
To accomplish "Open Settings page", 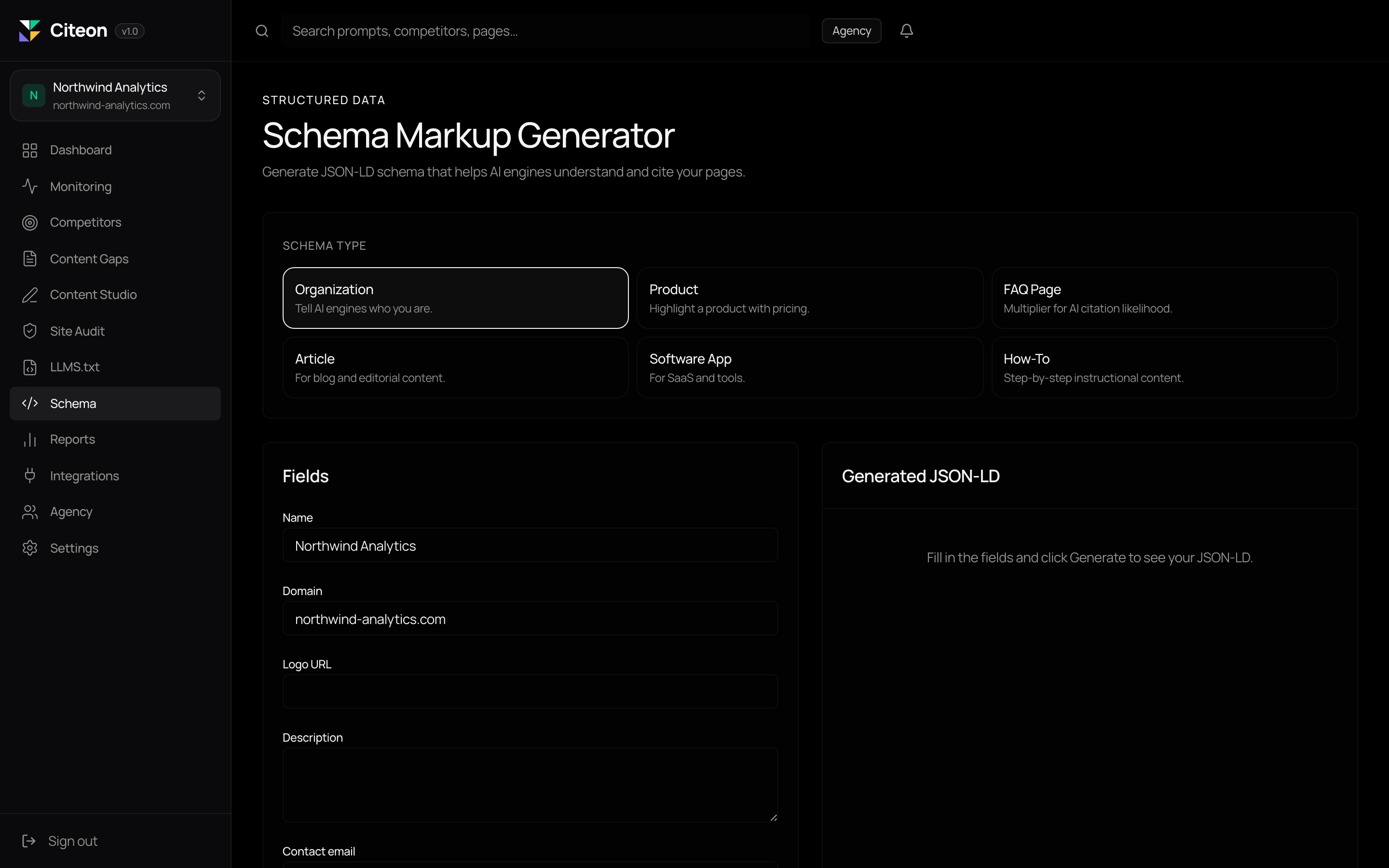I will tap(115, 548).
